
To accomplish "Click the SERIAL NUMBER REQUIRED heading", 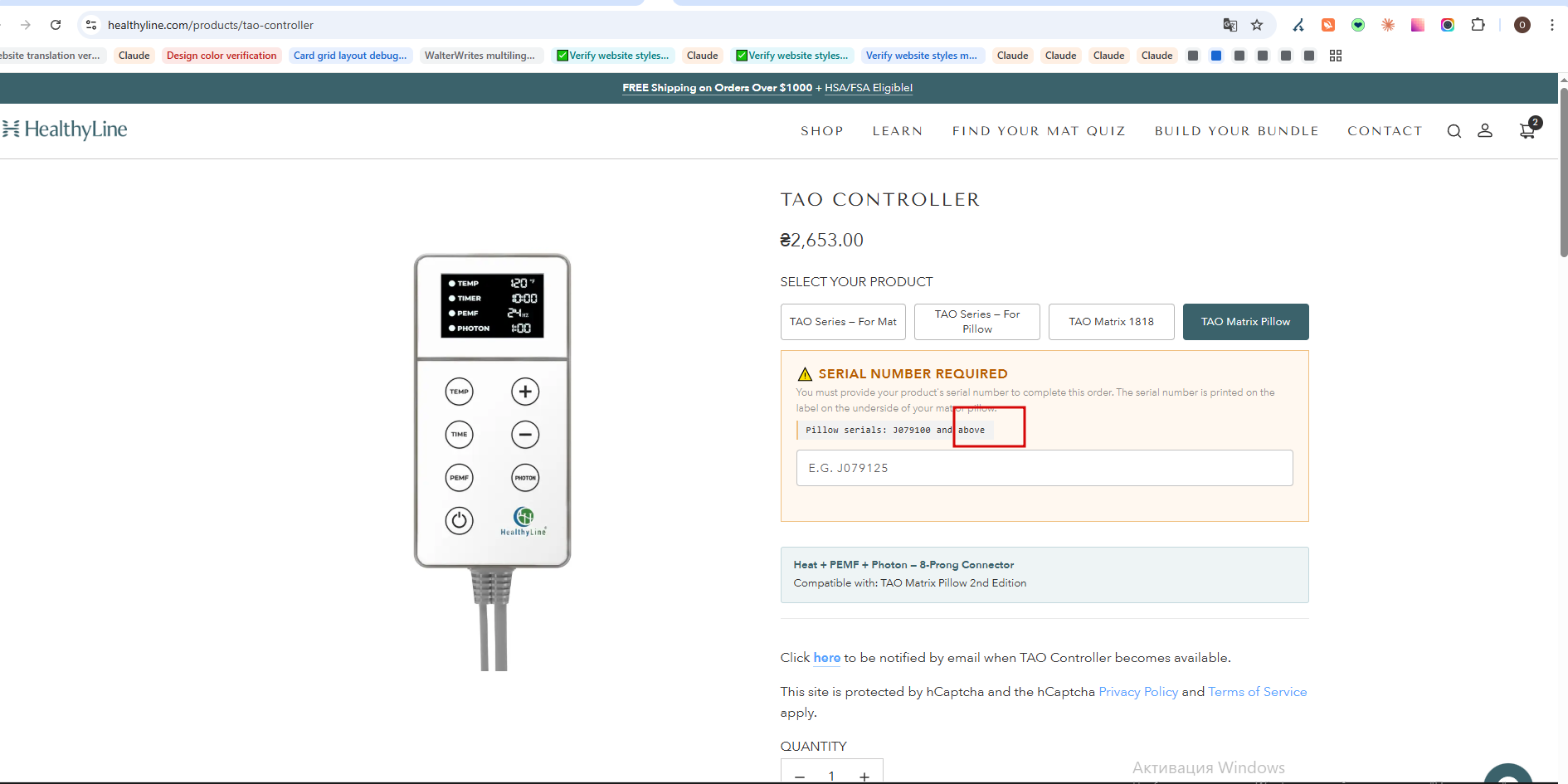I will pyautogui.click(x=913, y=374).
